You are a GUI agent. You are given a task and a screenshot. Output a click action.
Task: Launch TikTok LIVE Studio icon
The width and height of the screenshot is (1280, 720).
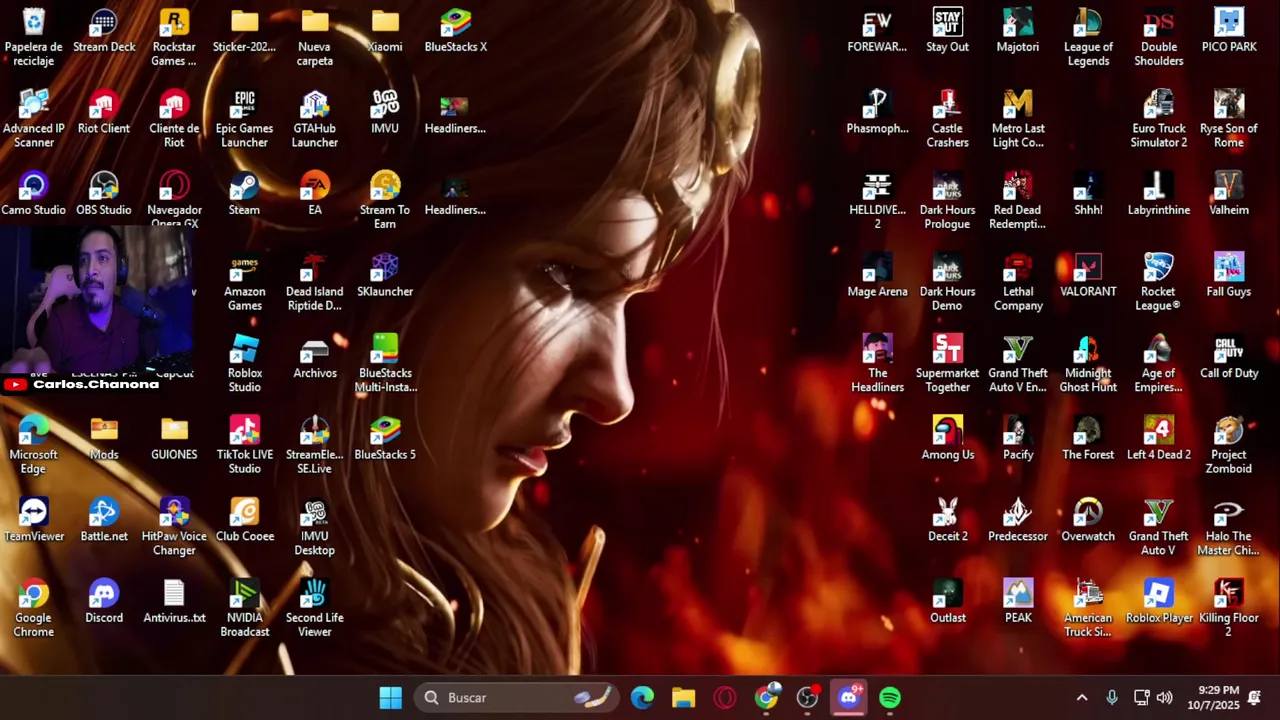[244, 446]
